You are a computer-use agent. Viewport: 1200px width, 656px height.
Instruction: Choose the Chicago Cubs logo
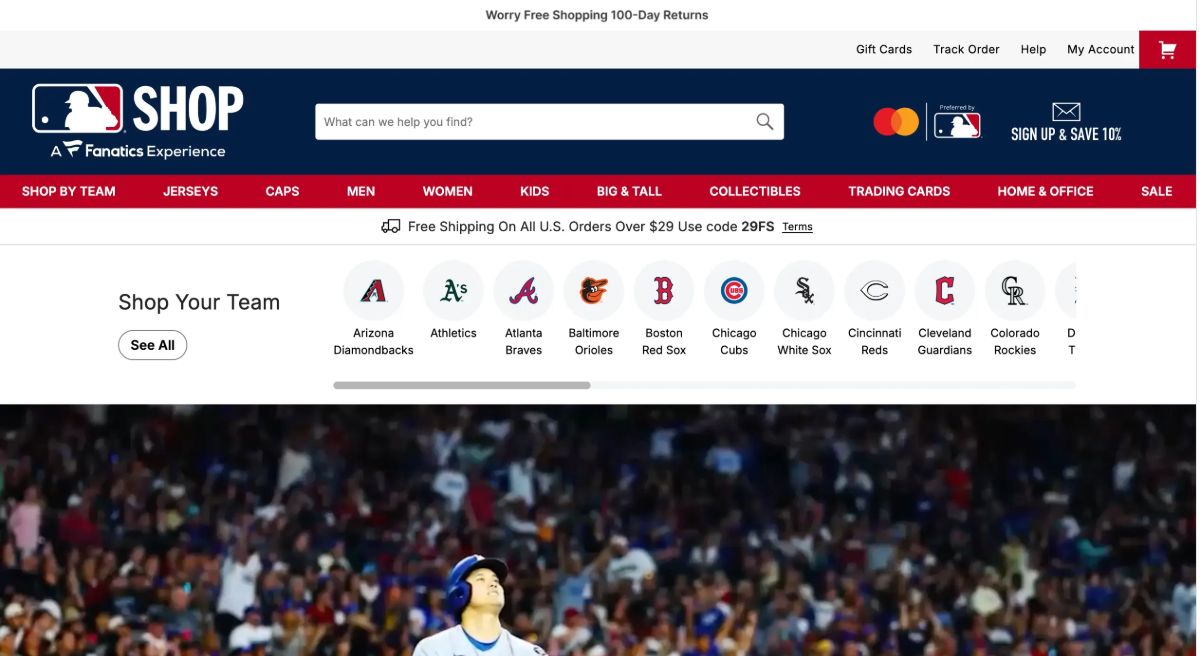point(734,291)
